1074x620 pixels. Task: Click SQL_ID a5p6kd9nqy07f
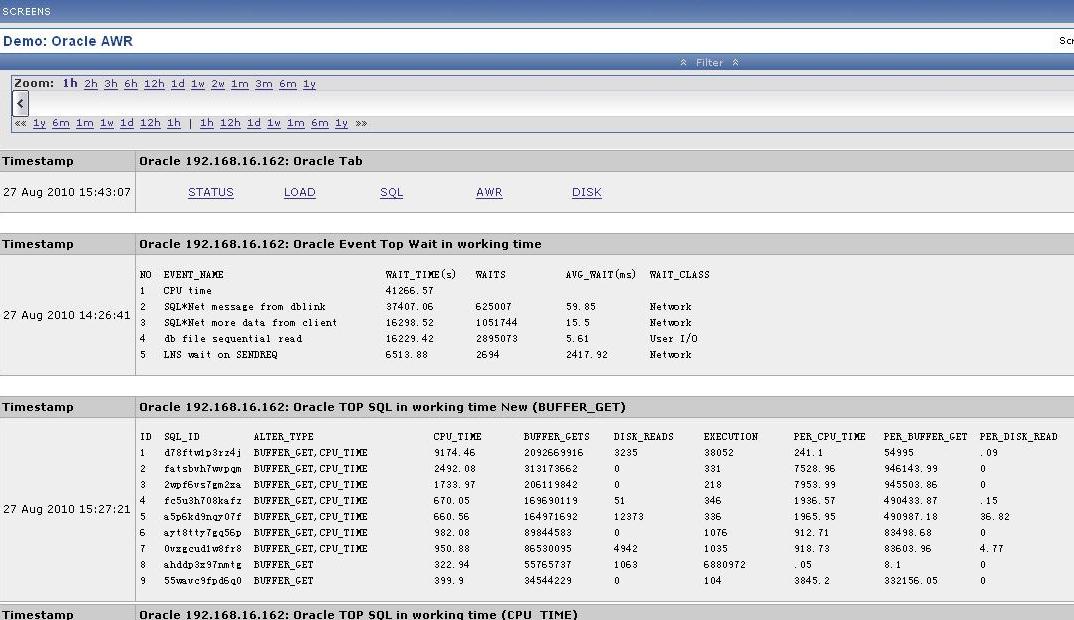click(x=203, y=517)
